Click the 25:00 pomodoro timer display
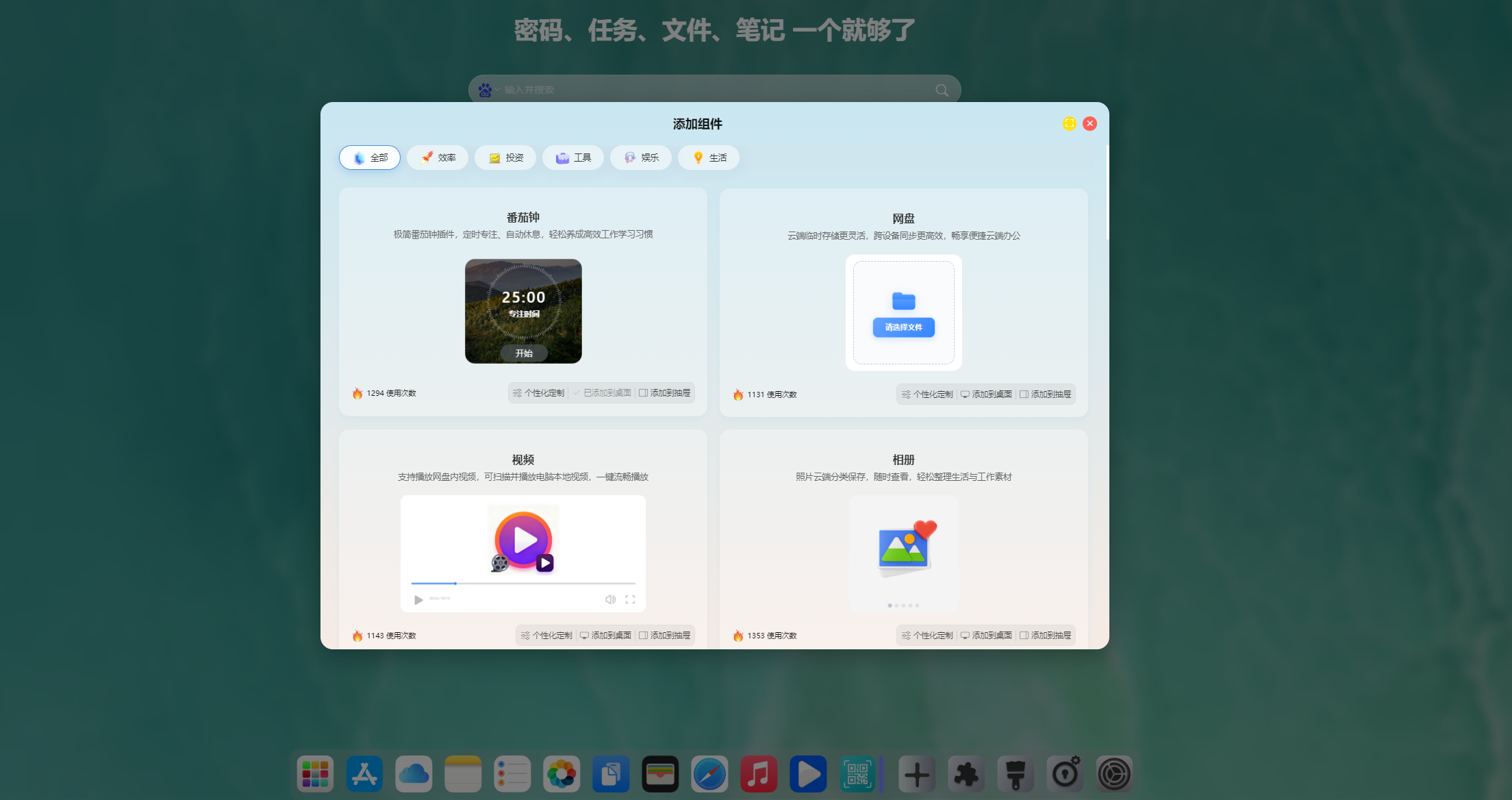Image resolution: width=1512 pixels, height=800 pixels. (x=524, y=297)
